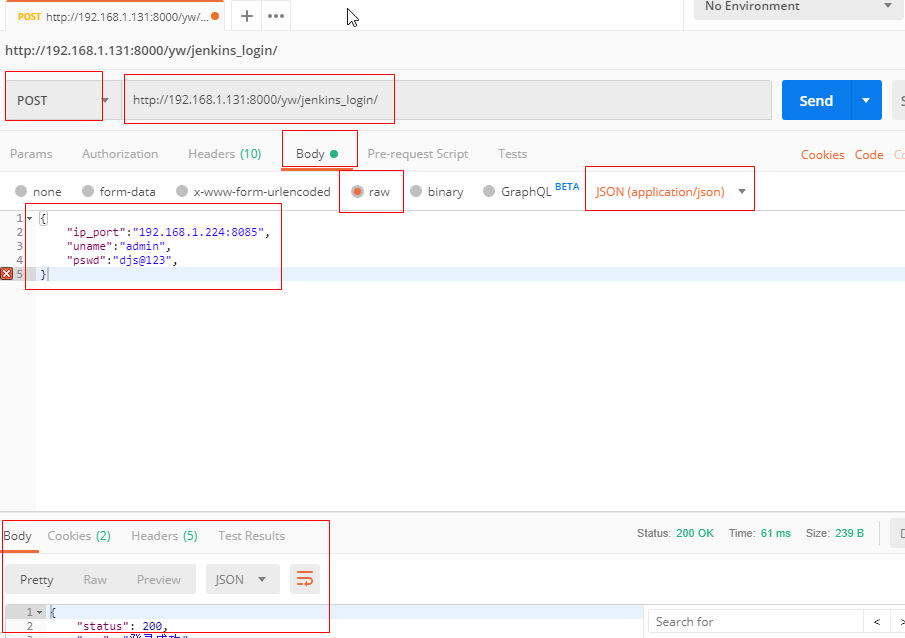This screenshot has height=638, width=905.
Task: Select the raw body type
Action: pos(371,192)
